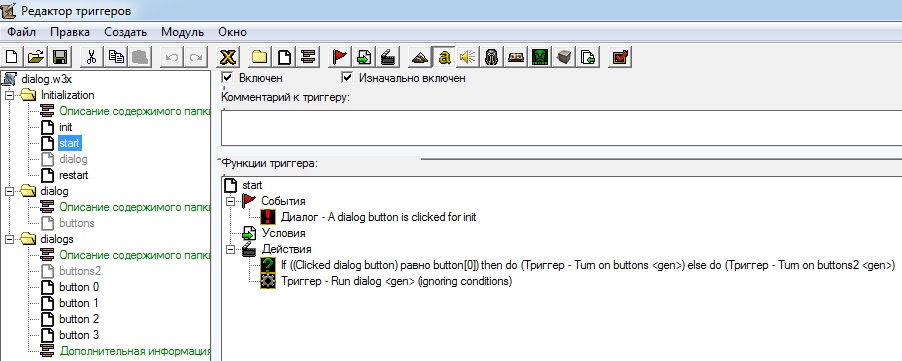Select 'Дополнительная информация' comment in tree
The width and height of the screenshot is (902, 361).
(x=135, y=351)
